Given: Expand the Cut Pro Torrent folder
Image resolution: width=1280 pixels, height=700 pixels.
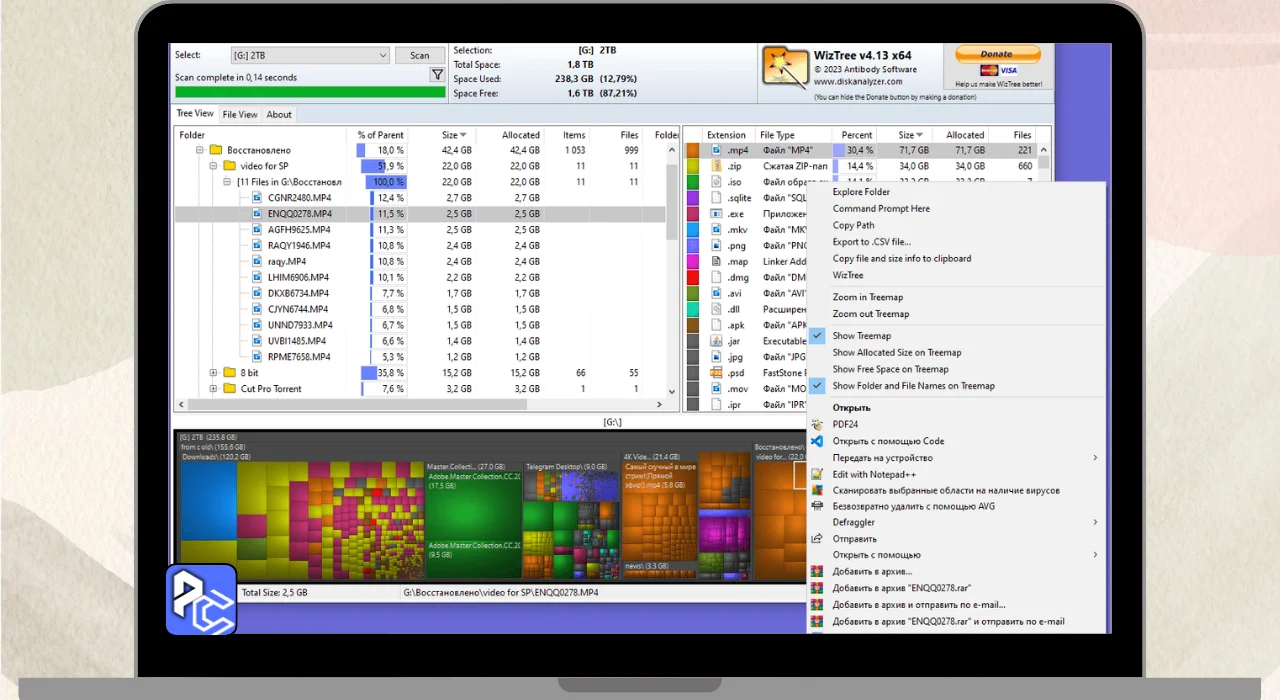Looking at the screenshot, I should click(213, 389).
